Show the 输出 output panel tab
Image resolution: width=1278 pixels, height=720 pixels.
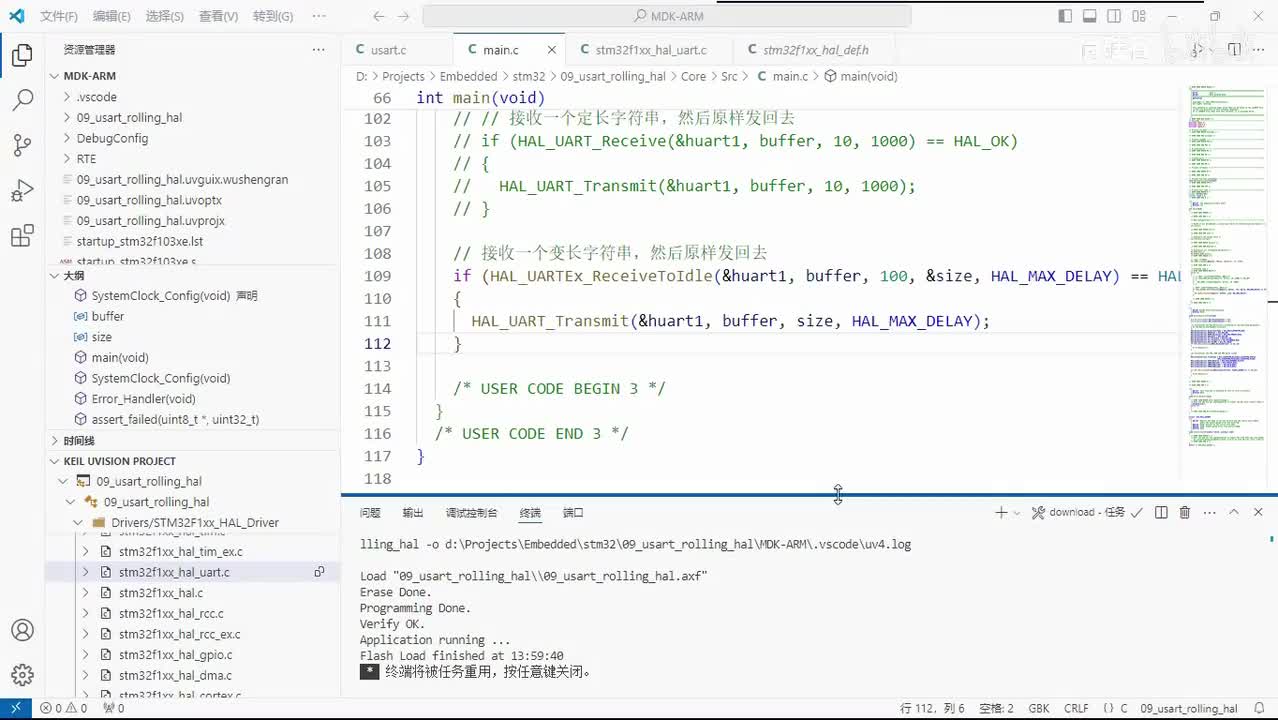point(413,512)
